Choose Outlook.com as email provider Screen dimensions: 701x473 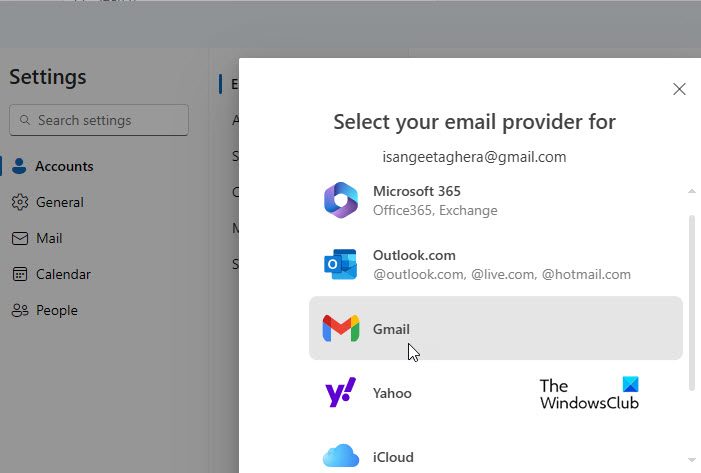pos(496,264)
